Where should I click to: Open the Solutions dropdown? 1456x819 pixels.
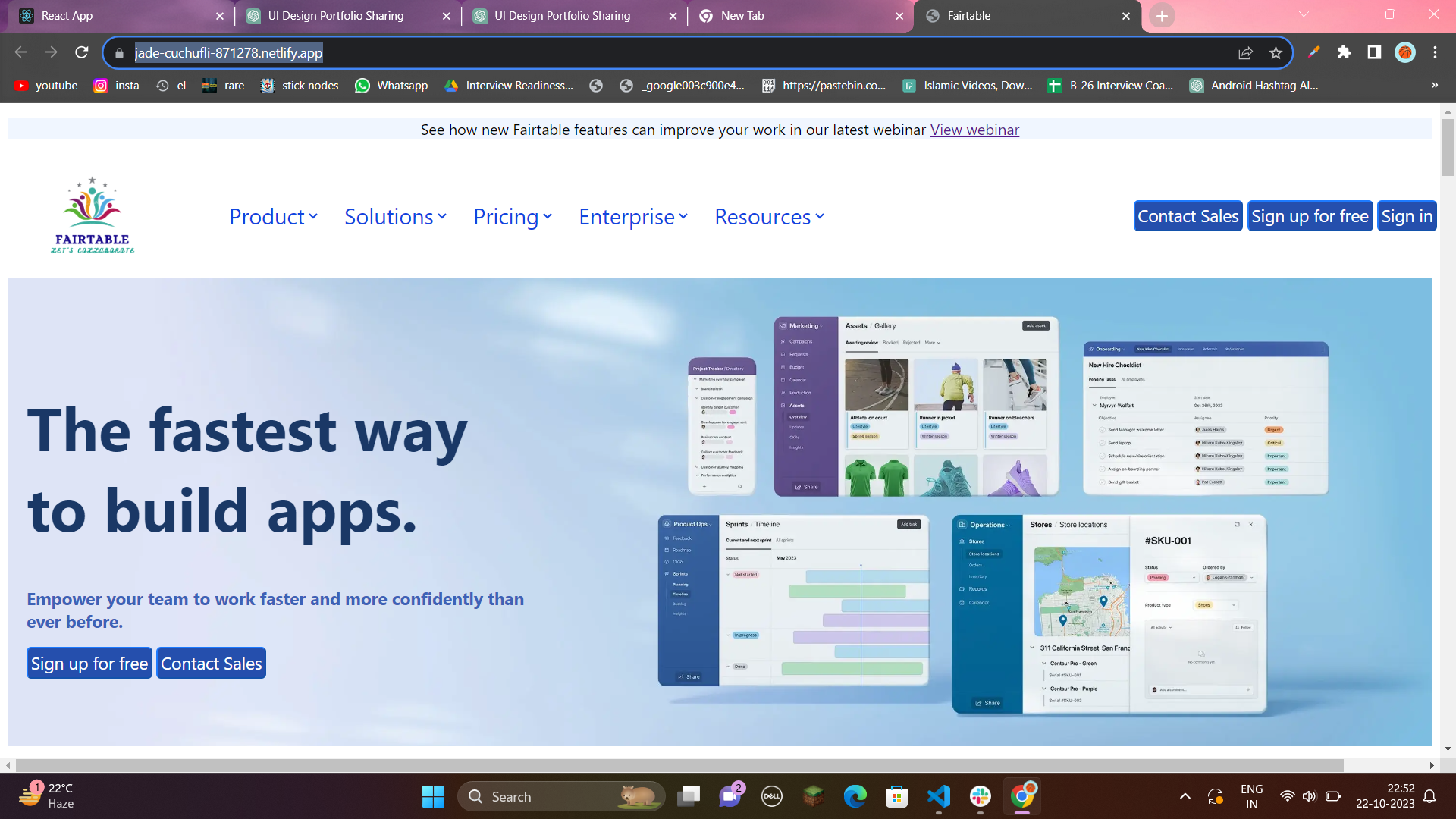pyautogui.click(x=395, y=217)
